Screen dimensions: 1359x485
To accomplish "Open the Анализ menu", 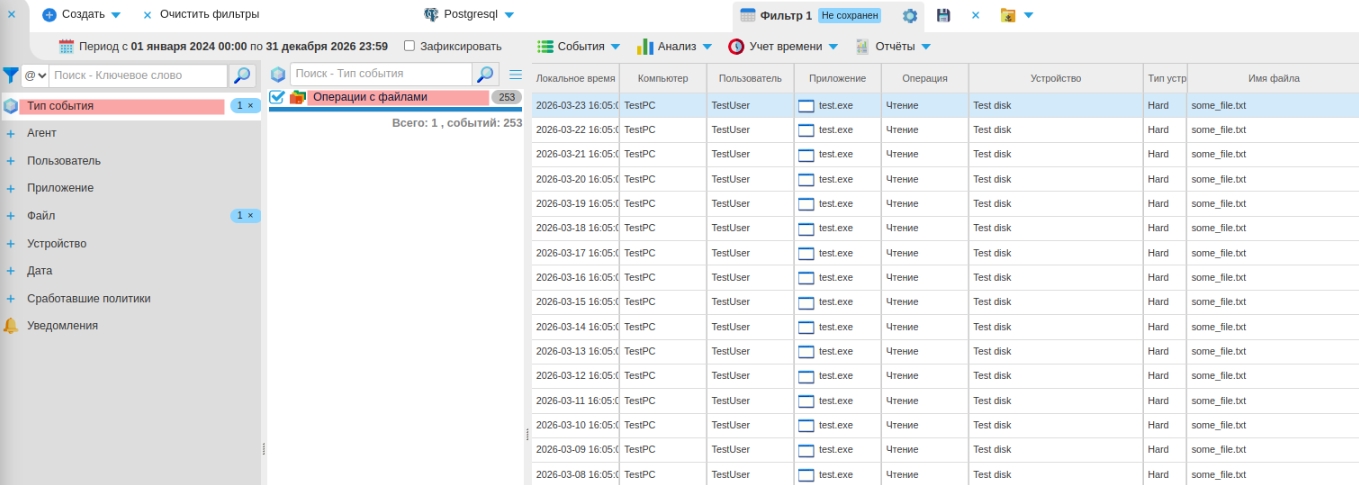I will coord(675,46).
